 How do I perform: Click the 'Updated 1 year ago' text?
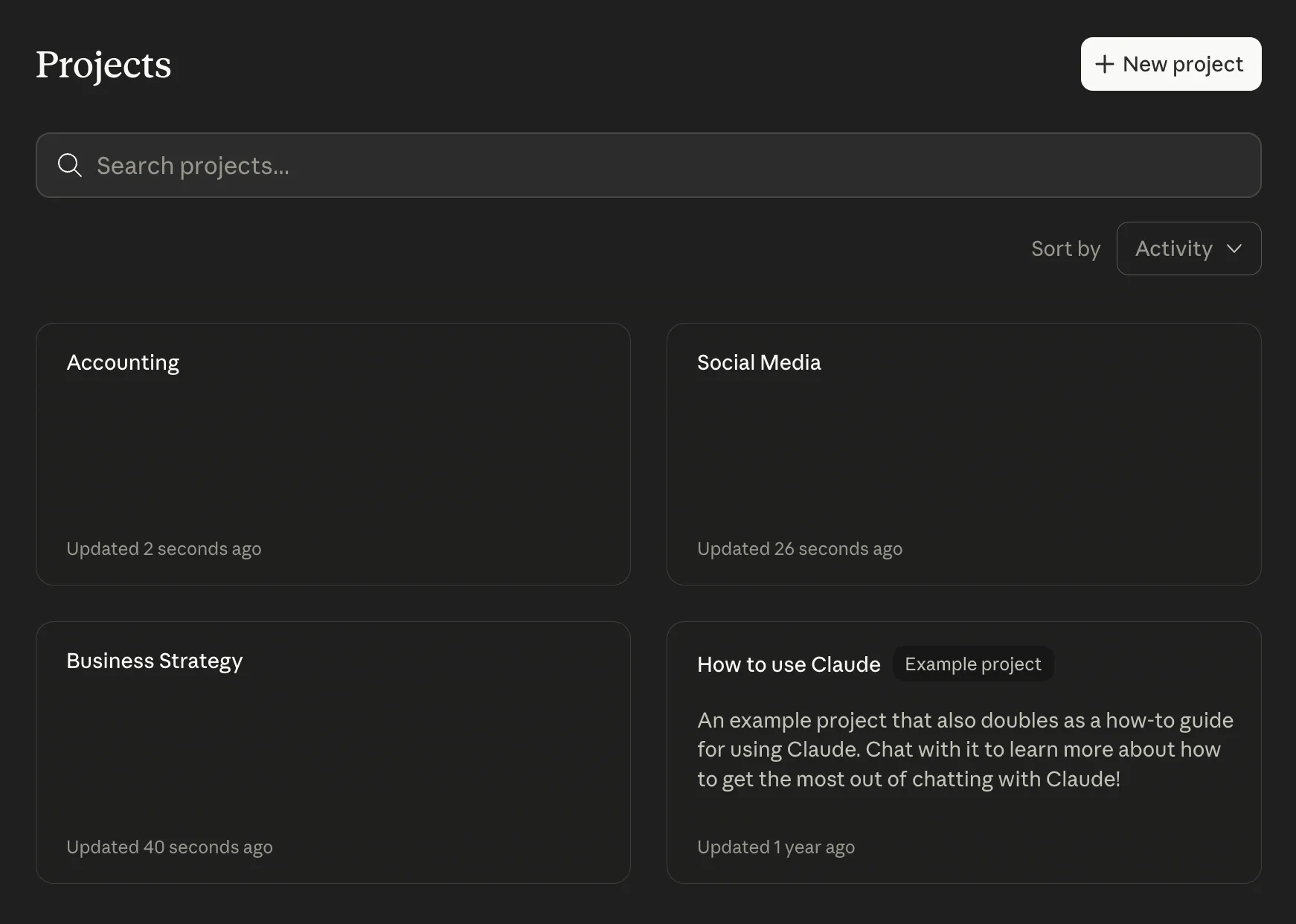(x=776, y=847)
